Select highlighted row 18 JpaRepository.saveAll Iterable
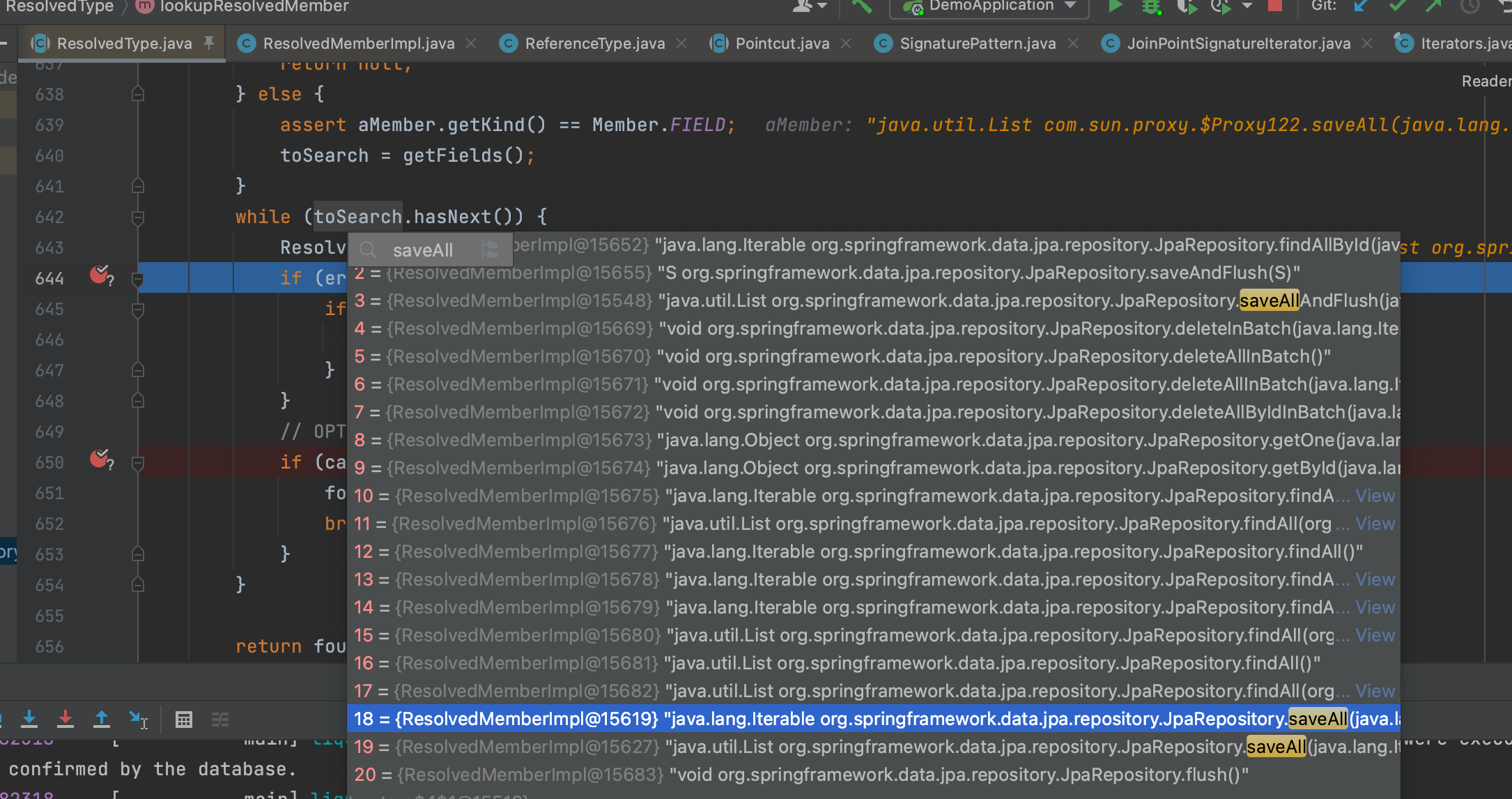The width and height of the screenshot is (1512, 799). [x=874, y=719]
